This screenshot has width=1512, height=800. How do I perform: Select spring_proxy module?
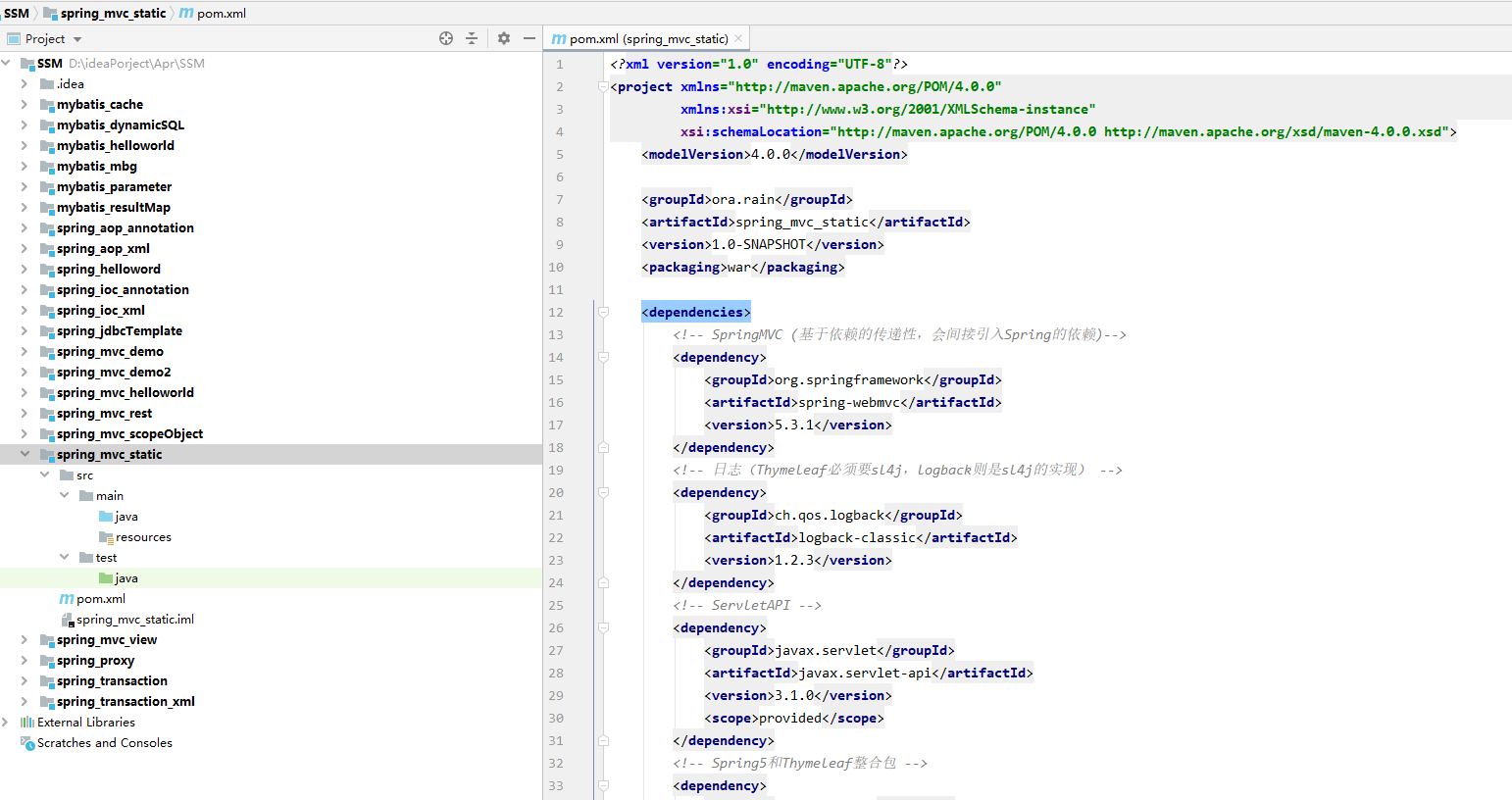[95, 660]
